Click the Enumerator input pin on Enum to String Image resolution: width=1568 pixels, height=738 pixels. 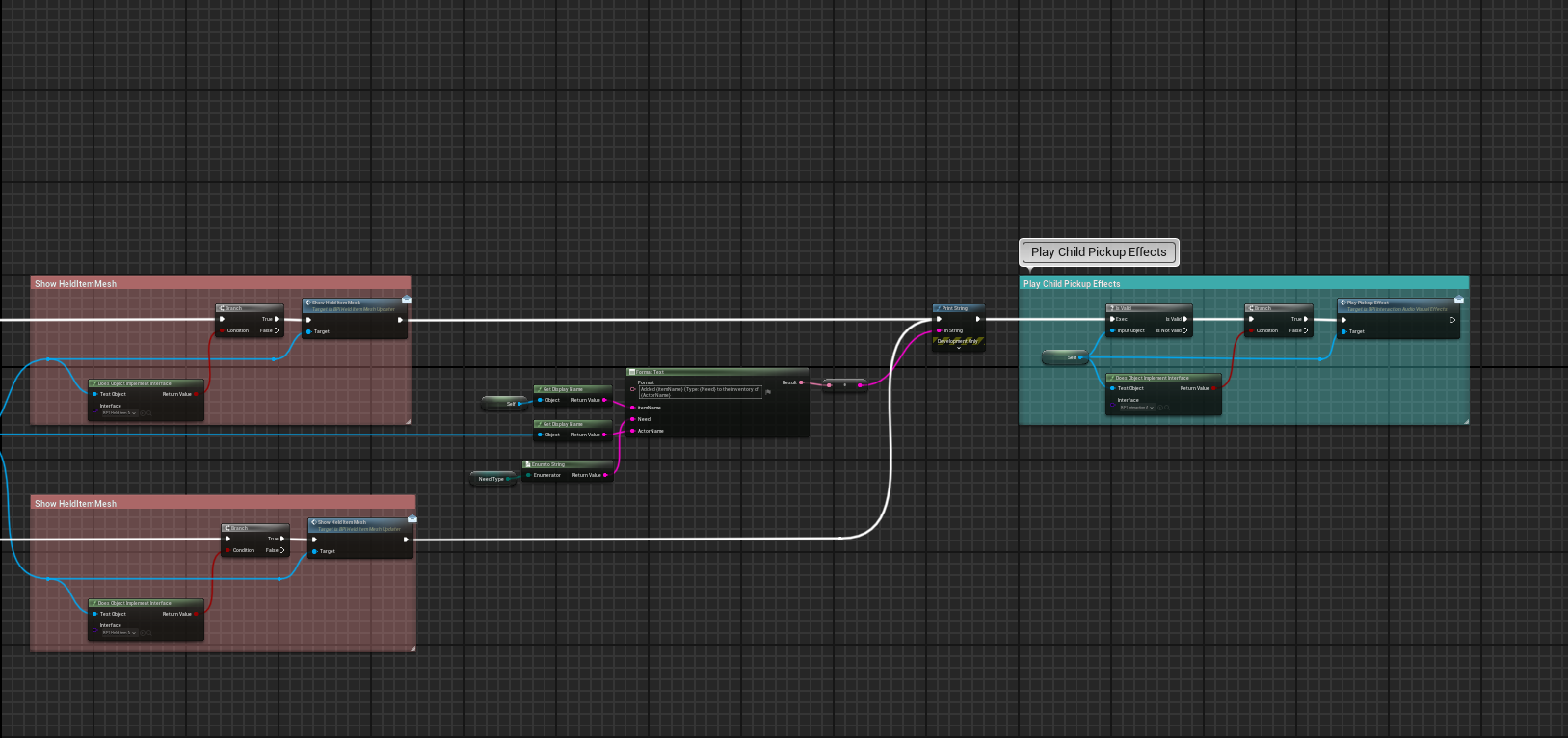(x=528, y=475)
